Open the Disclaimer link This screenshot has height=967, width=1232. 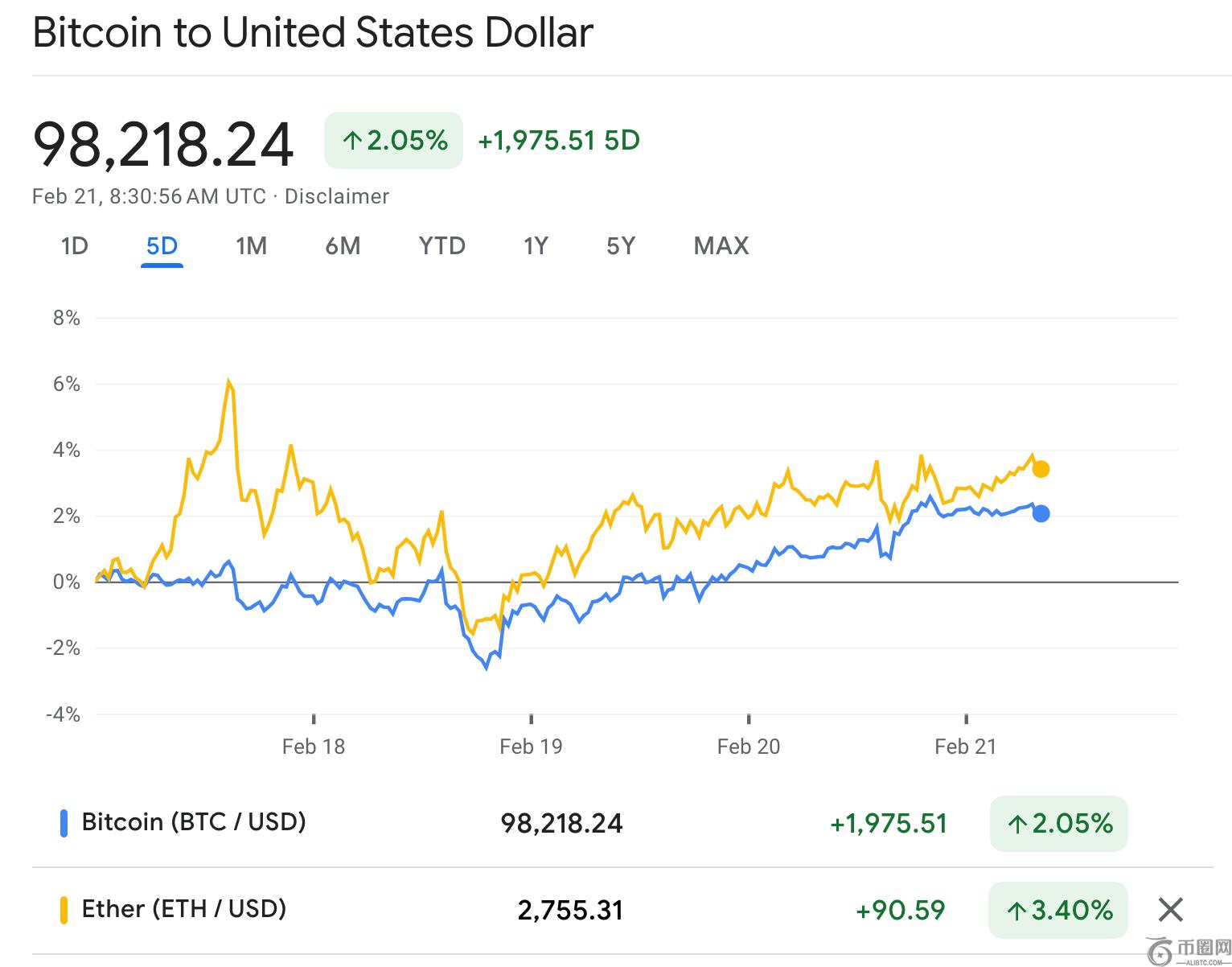coord(337,196)
